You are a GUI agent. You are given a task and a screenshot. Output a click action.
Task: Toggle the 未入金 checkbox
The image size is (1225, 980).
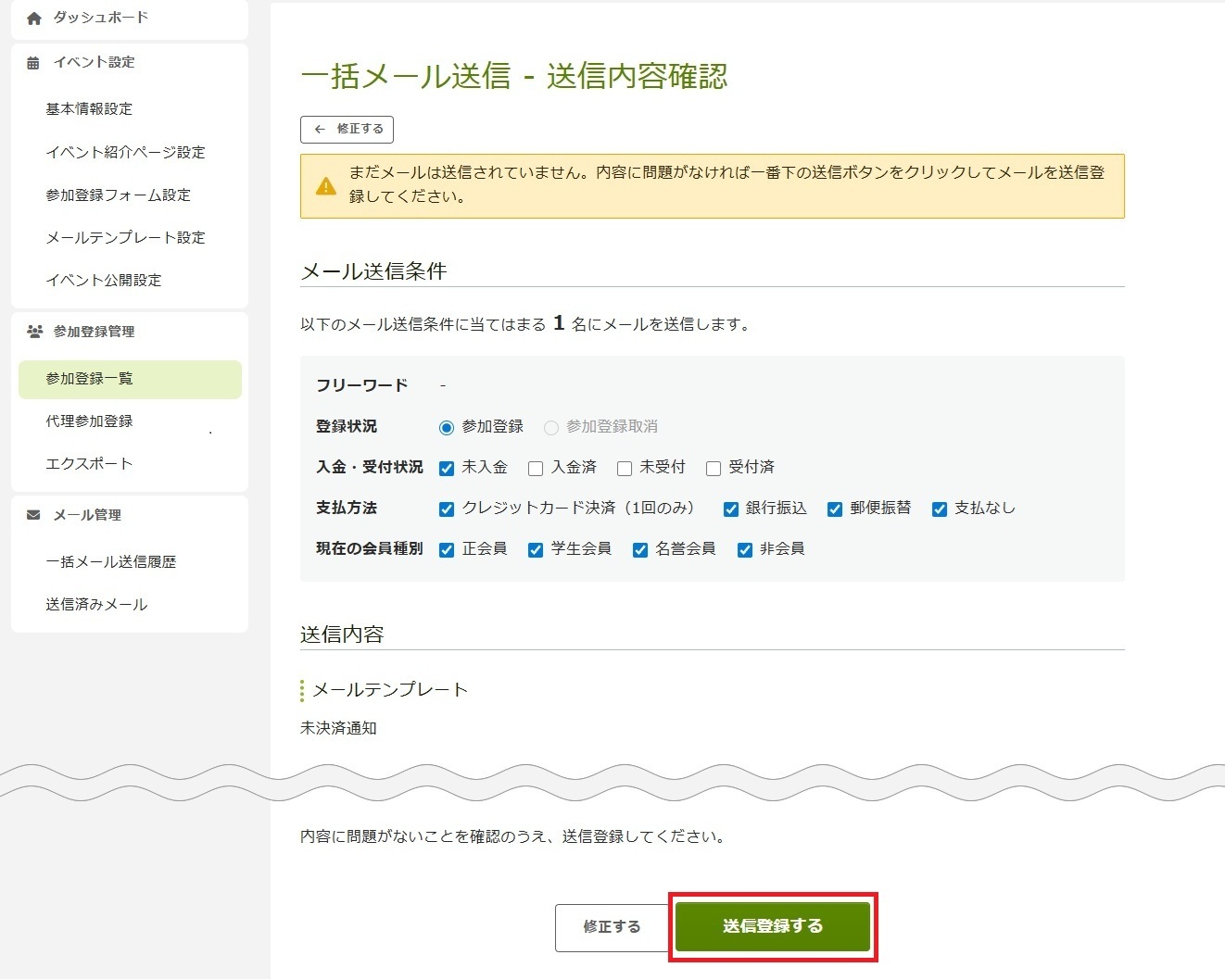click(x=447, y=469)
